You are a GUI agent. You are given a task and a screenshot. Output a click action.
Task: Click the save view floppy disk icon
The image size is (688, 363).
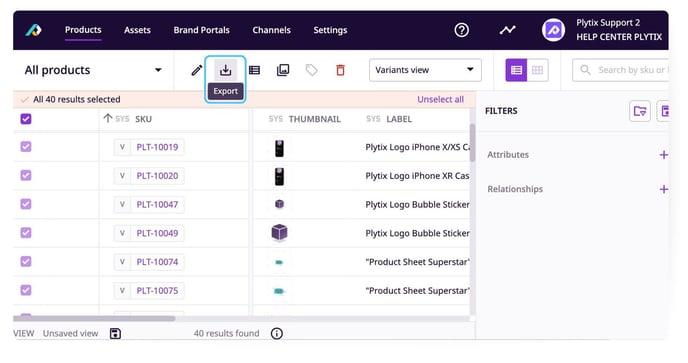pyautogui.click(x=115, y=334)
